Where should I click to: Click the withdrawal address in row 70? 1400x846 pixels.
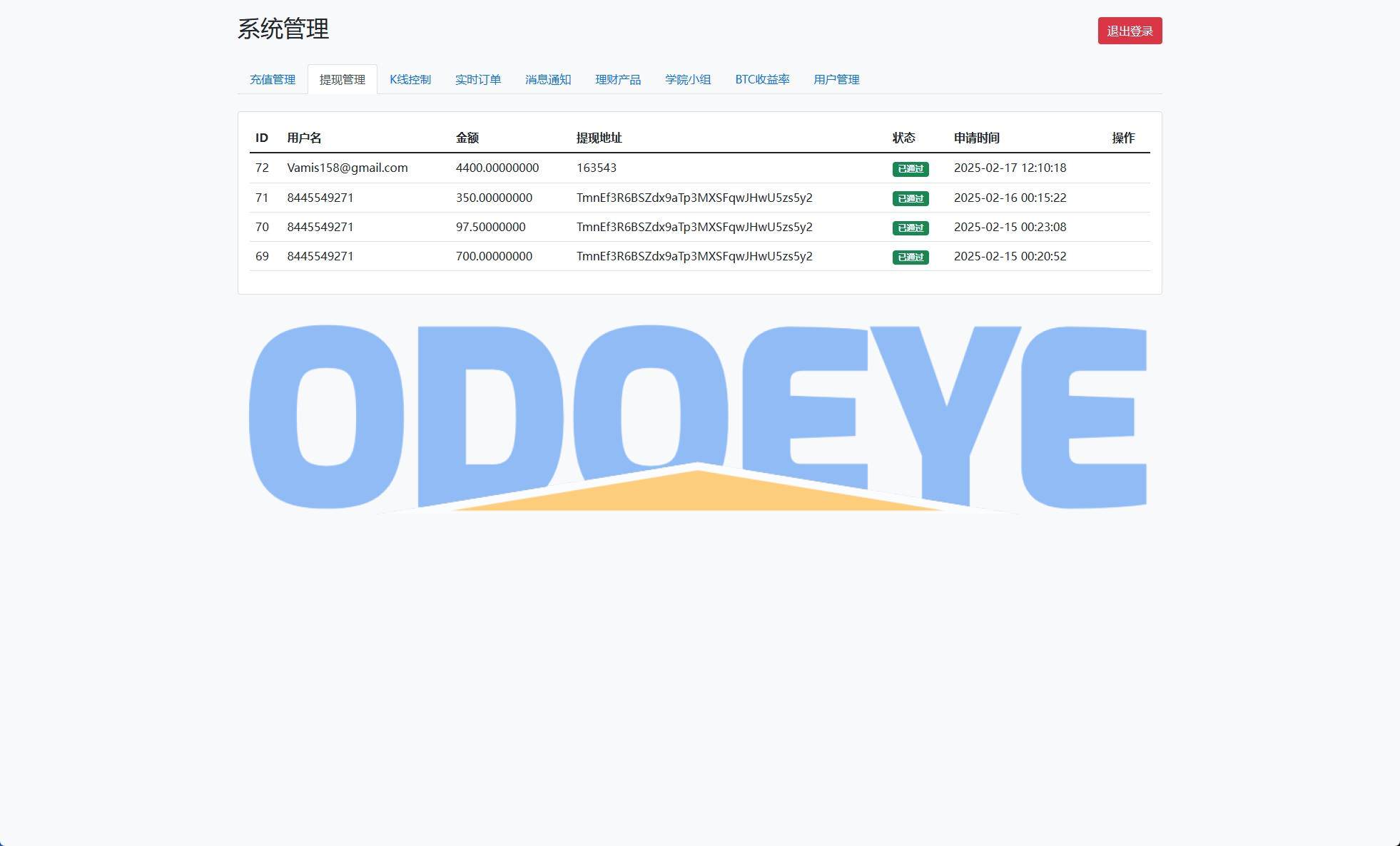click(694, 227)
